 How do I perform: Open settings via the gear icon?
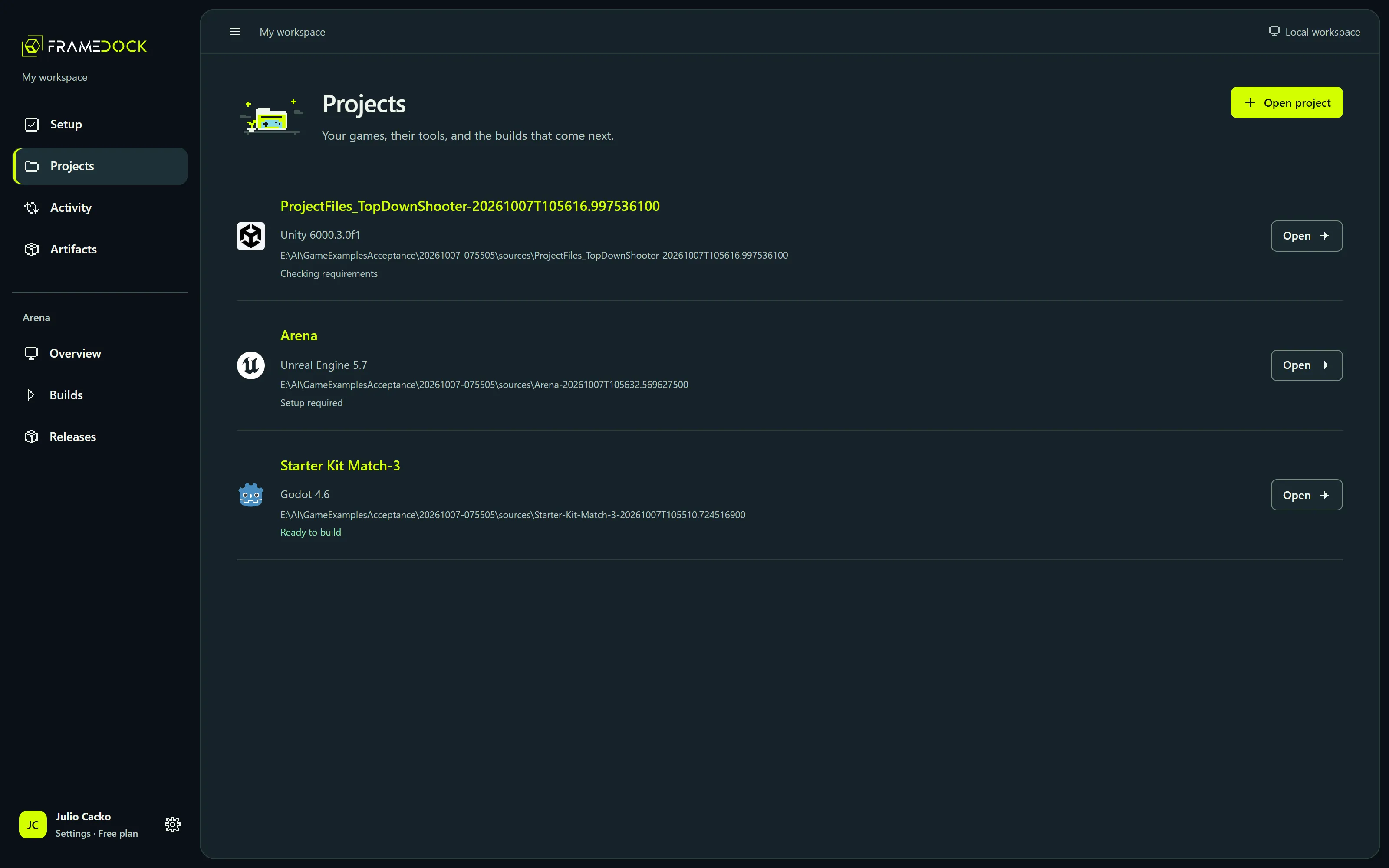click(173, 824)
